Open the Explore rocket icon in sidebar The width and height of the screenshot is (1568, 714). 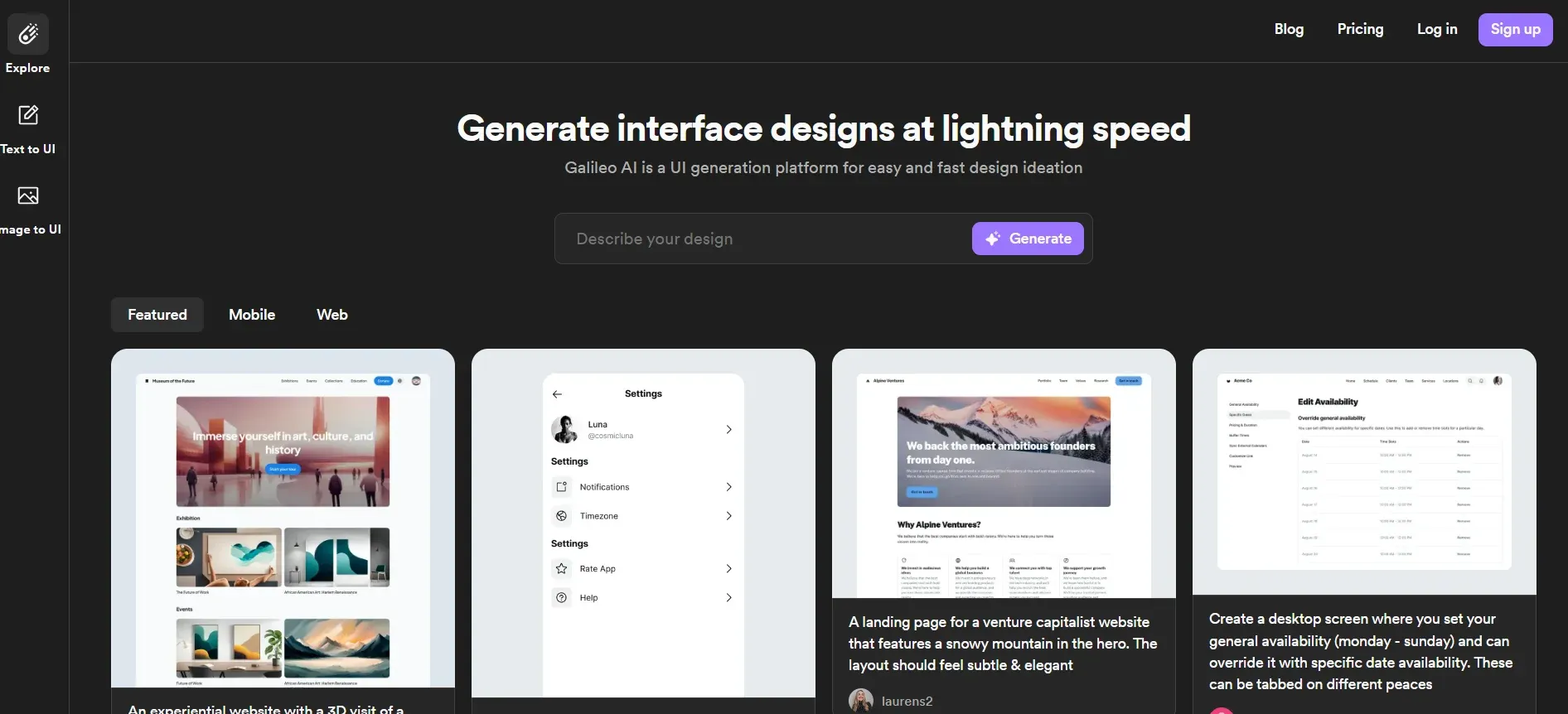point(28,34)
